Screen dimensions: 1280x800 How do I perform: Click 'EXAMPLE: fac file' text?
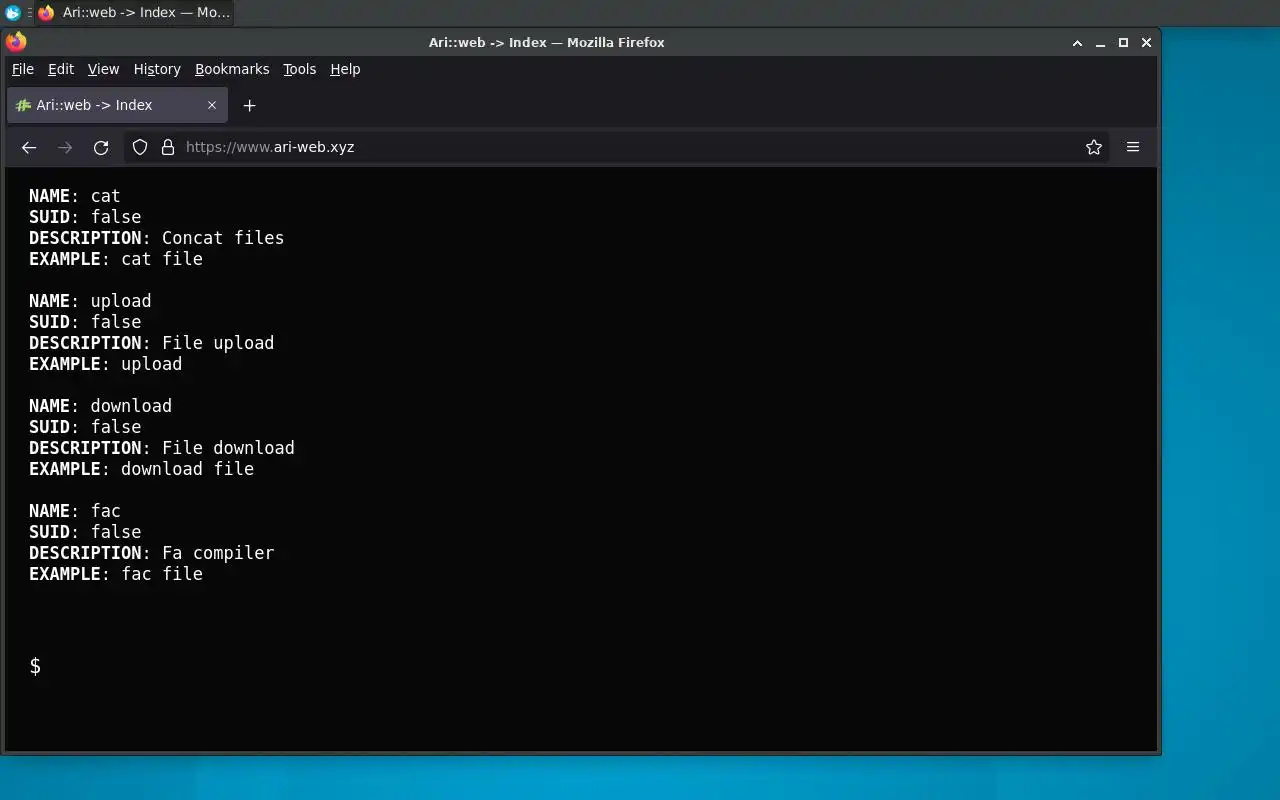(116, 574)
